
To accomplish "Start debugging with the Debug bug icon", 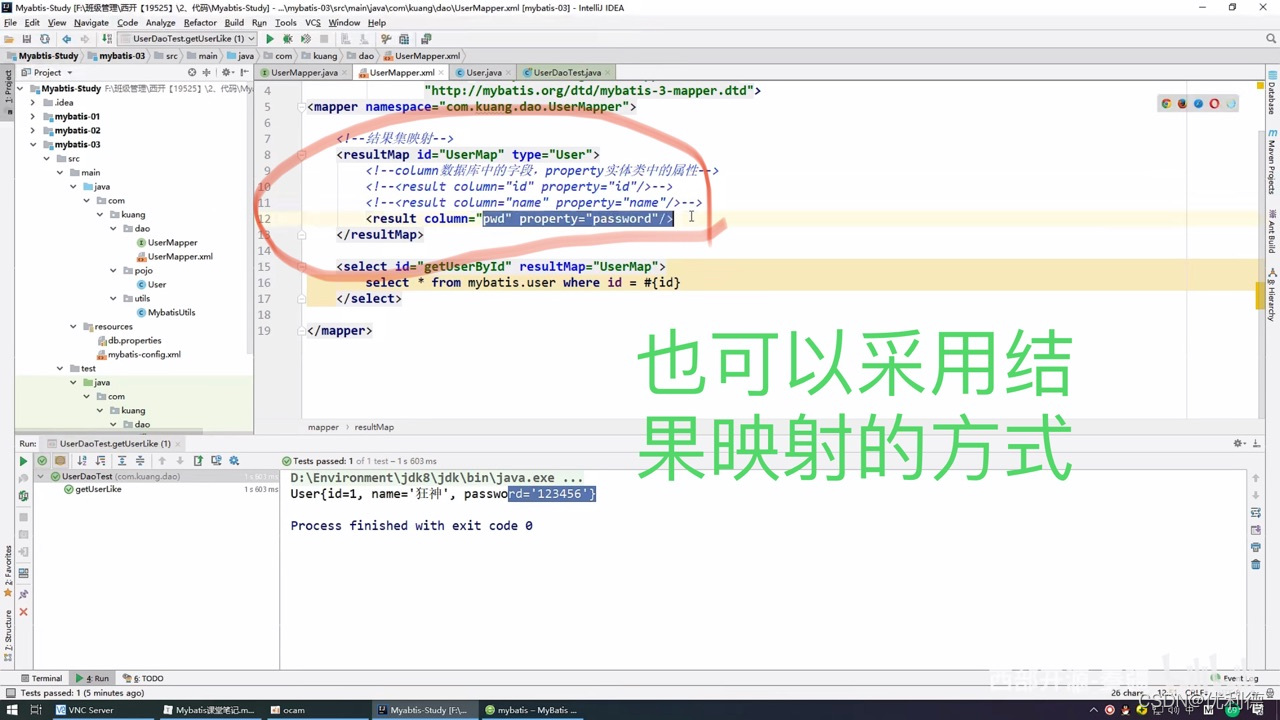I will [288, 39].
